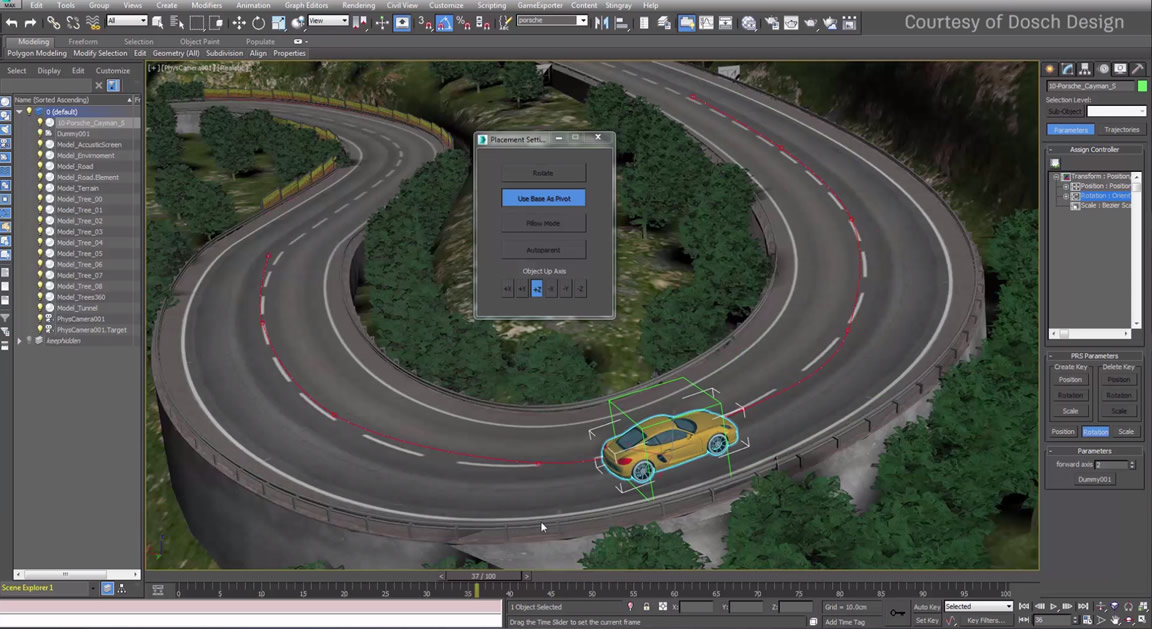Click the Dummy001 button in Parameters
This screenshot has width=1152, height=629.
(1094, 479)
